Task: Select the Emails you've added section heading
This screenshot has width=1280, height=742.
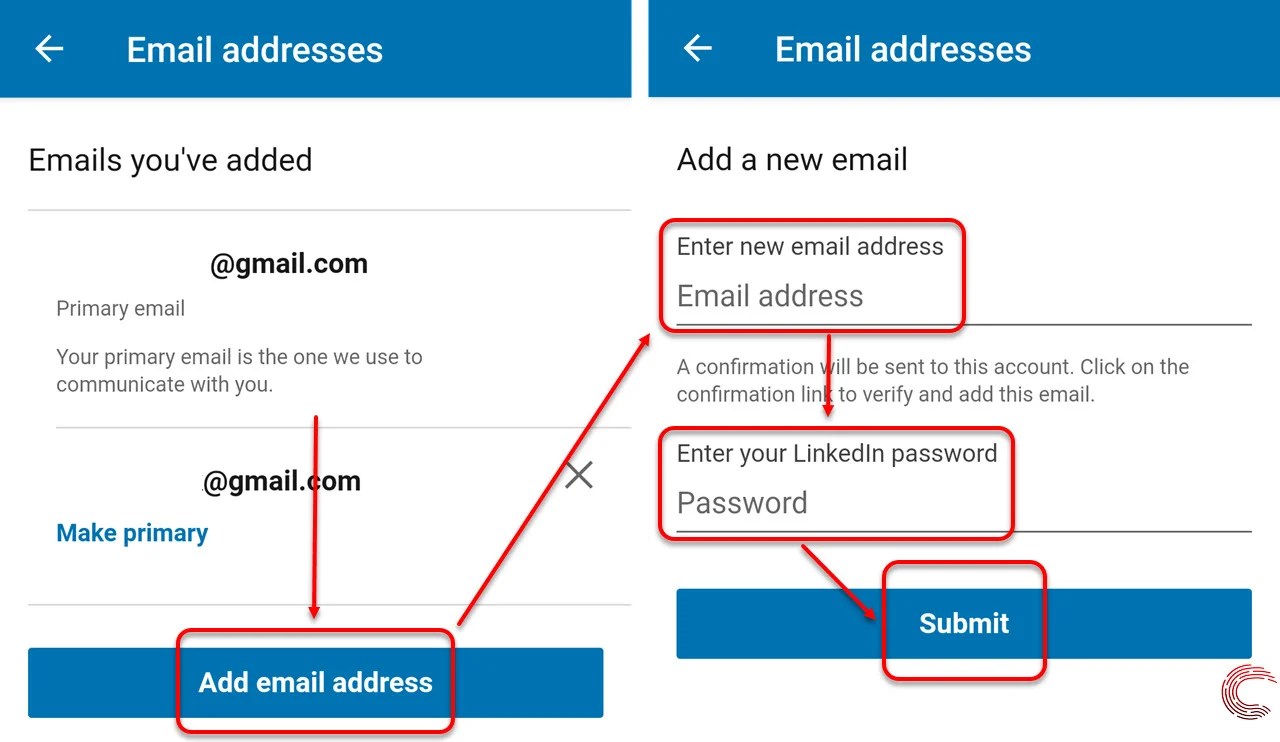Action: coord(170,160)
